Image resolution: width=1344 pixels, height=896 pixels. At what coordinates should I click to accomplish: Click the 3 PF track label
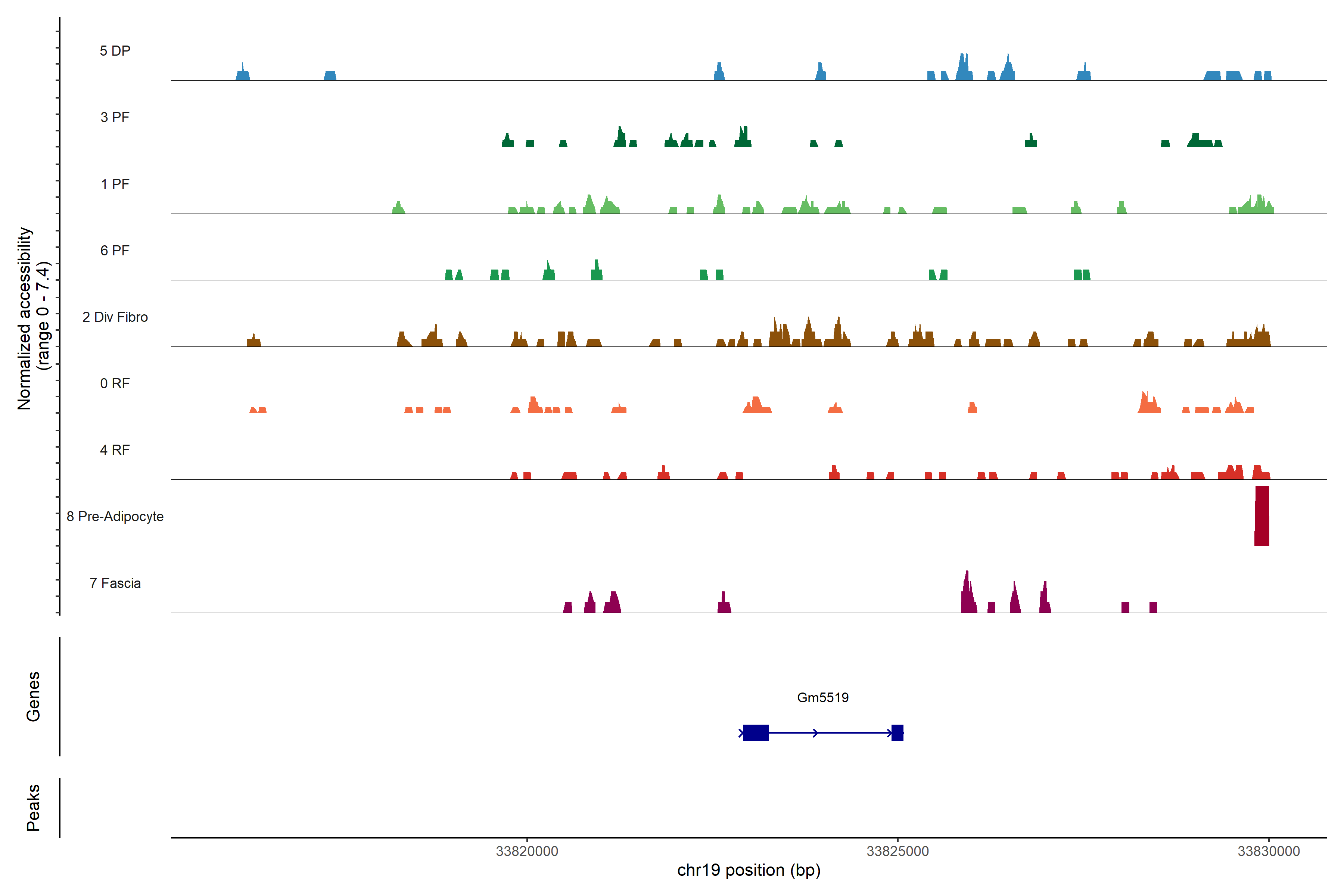pyautogui.click(x=115, y=117)
